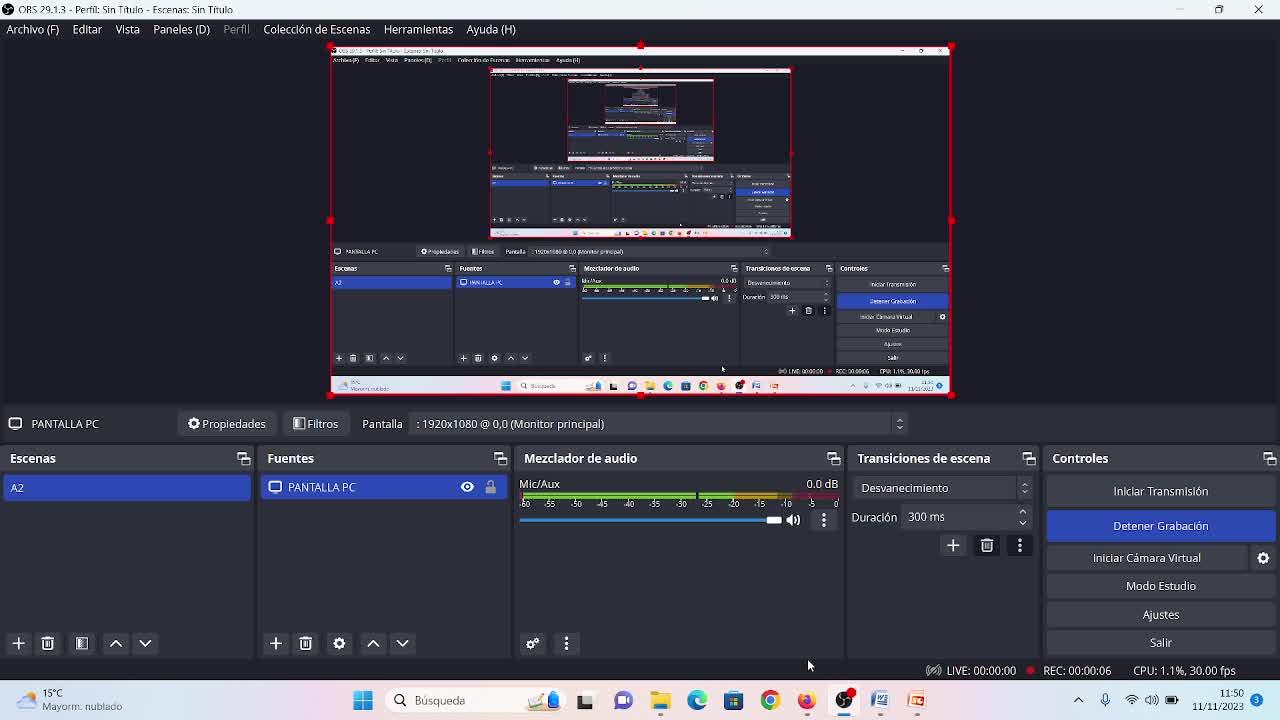Open source Propiedades button
This screenshot has width=1280, height=720.
227,424
